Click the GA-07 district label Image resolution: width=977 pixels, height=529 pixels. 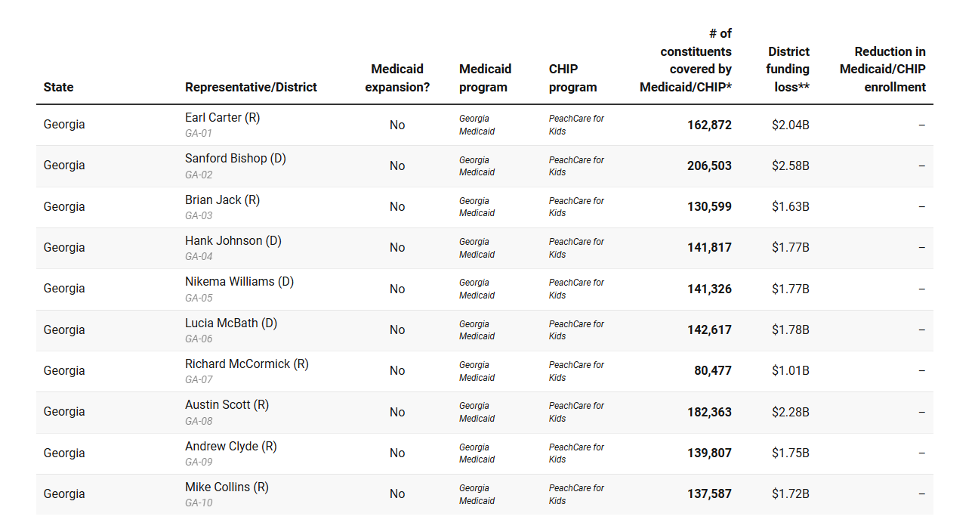(199, 379)
